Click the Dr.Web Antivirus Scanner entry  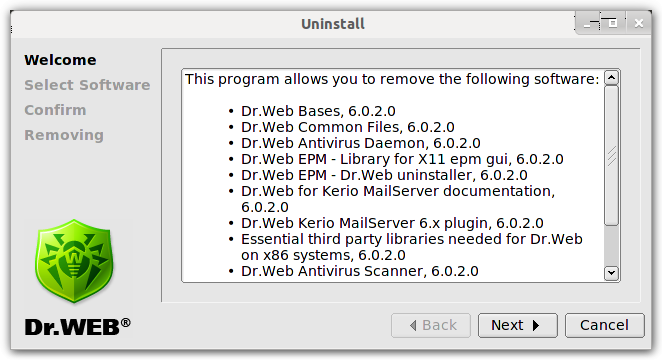click(360, 271)
